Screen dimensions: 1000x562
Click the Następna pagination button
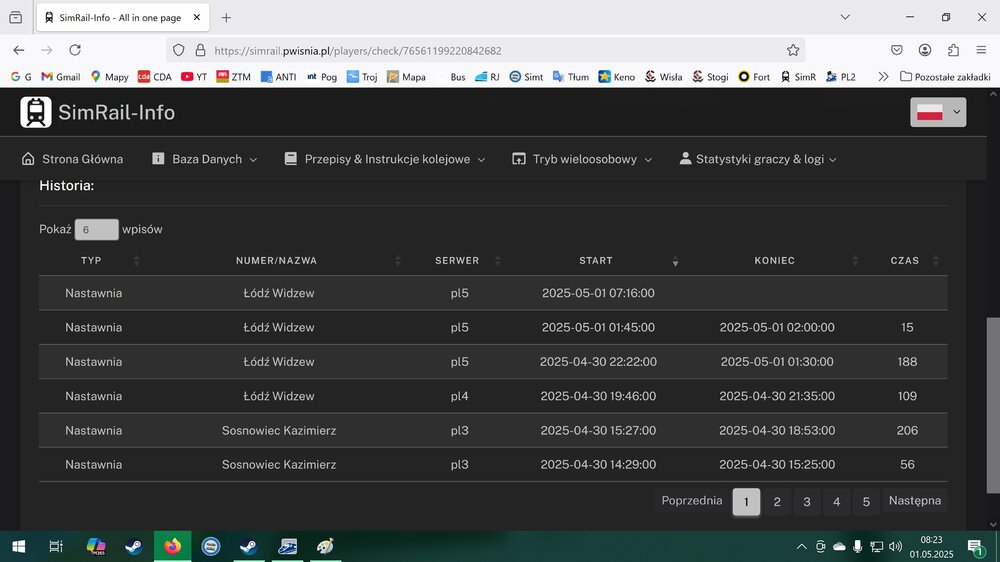coord(914,501)
